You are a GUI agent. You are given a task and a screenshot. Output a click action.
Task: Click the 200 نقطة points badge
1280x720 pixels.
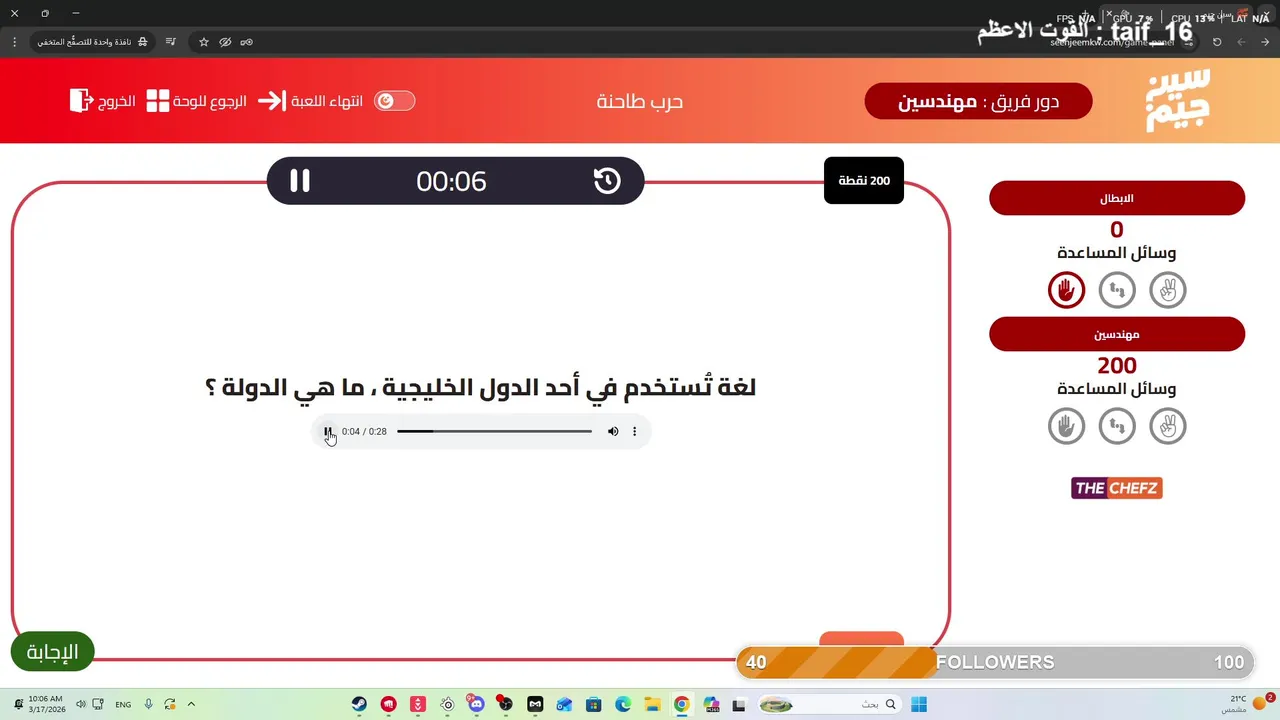pos(864,181)
